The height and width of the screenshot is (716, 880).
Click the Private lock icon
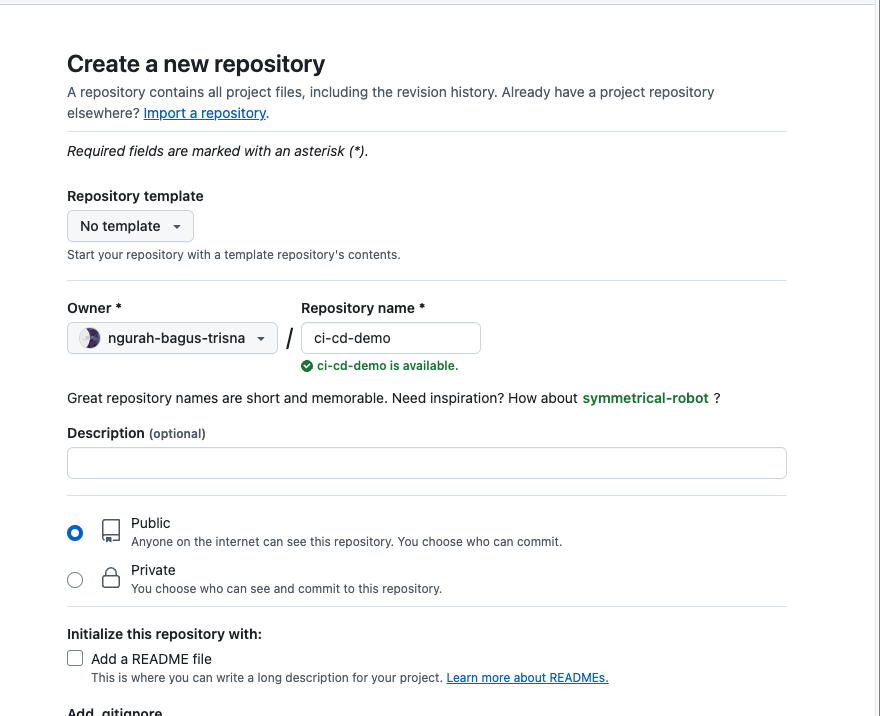(111, 578)
